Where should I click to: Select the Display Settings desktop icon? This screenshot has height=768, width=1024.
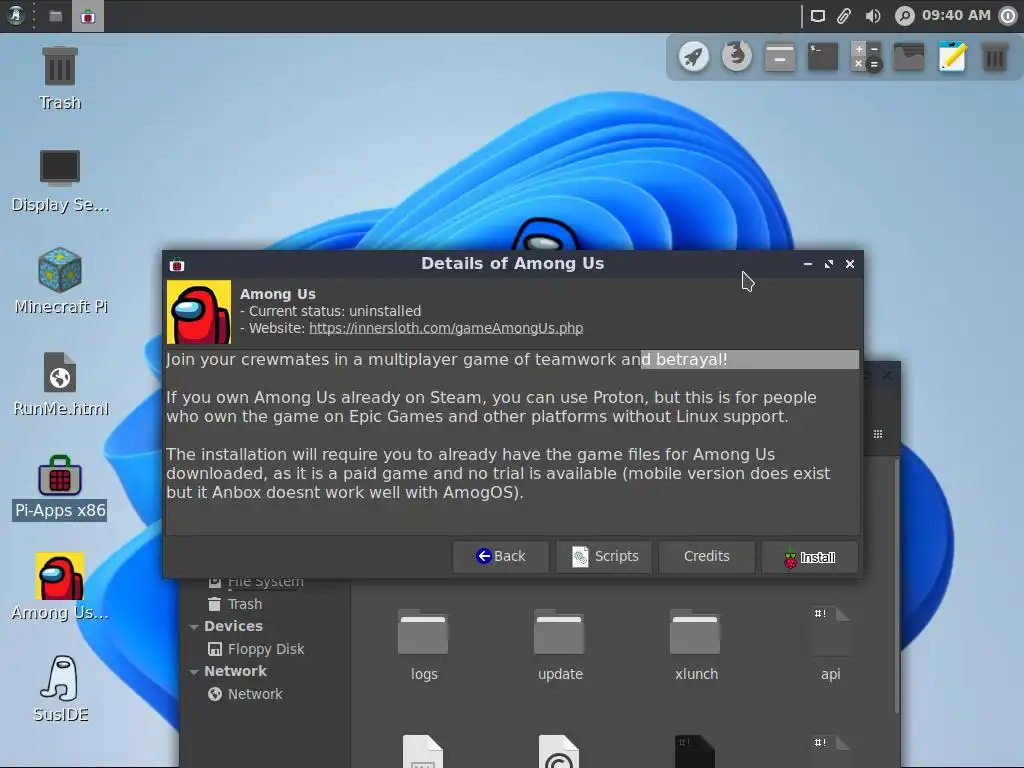60,181
